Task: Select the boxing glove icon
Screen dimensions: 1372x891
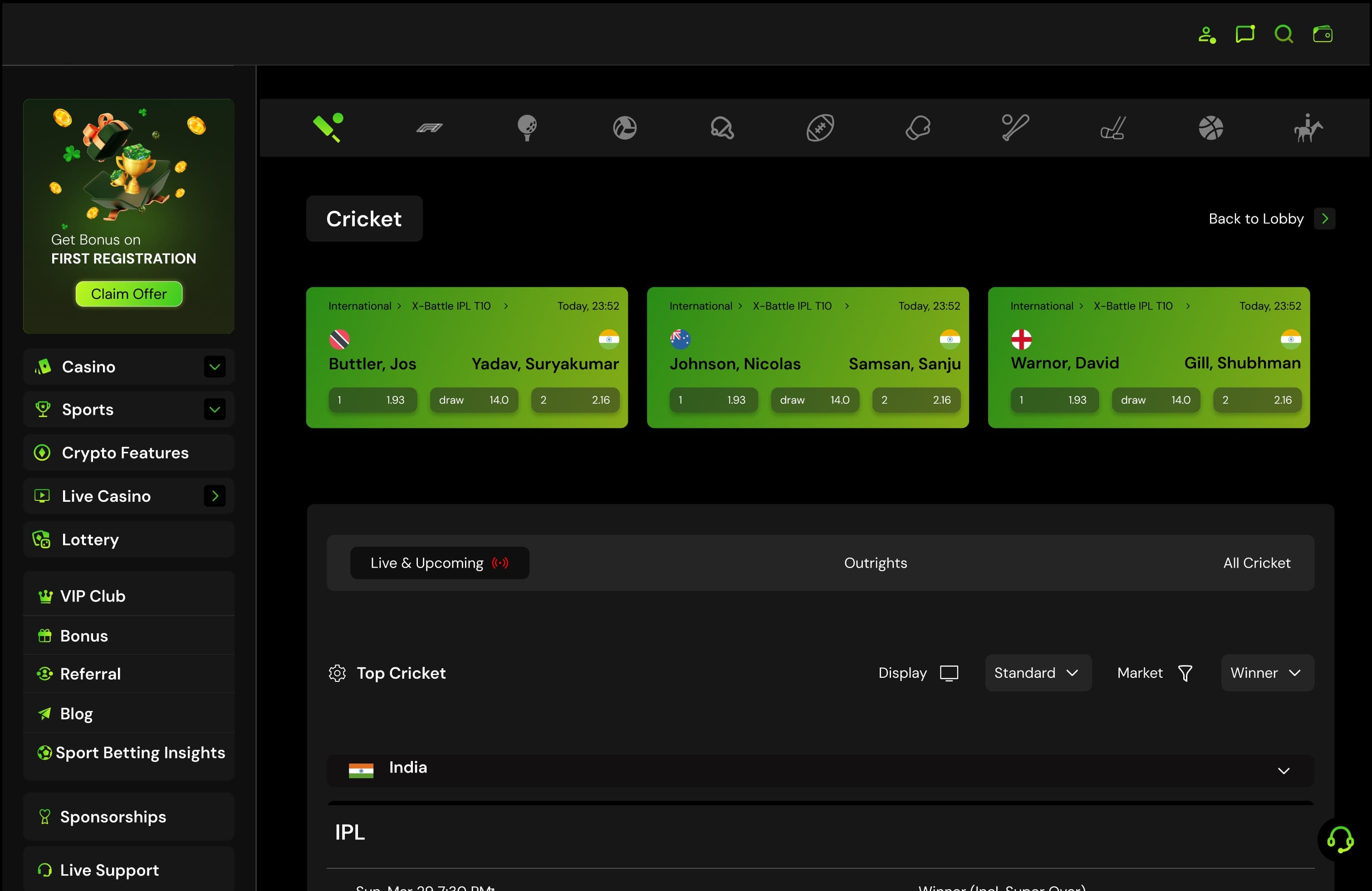Action: click(x=918, y=127)
